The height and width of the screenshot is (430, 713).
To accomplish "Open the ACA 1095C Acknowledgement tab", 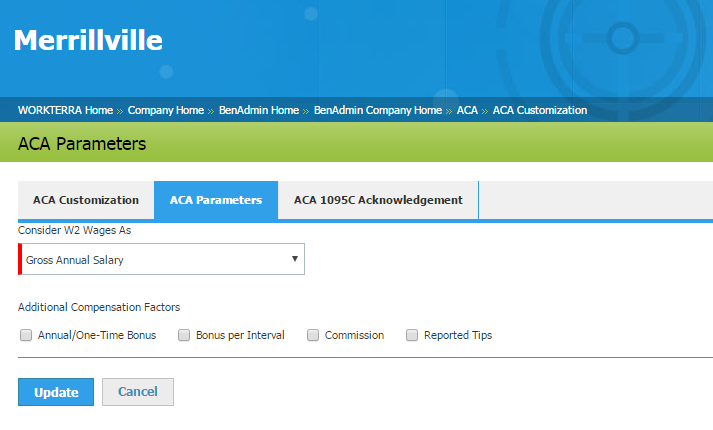I will pyautogui.click(x=378, y=200).
